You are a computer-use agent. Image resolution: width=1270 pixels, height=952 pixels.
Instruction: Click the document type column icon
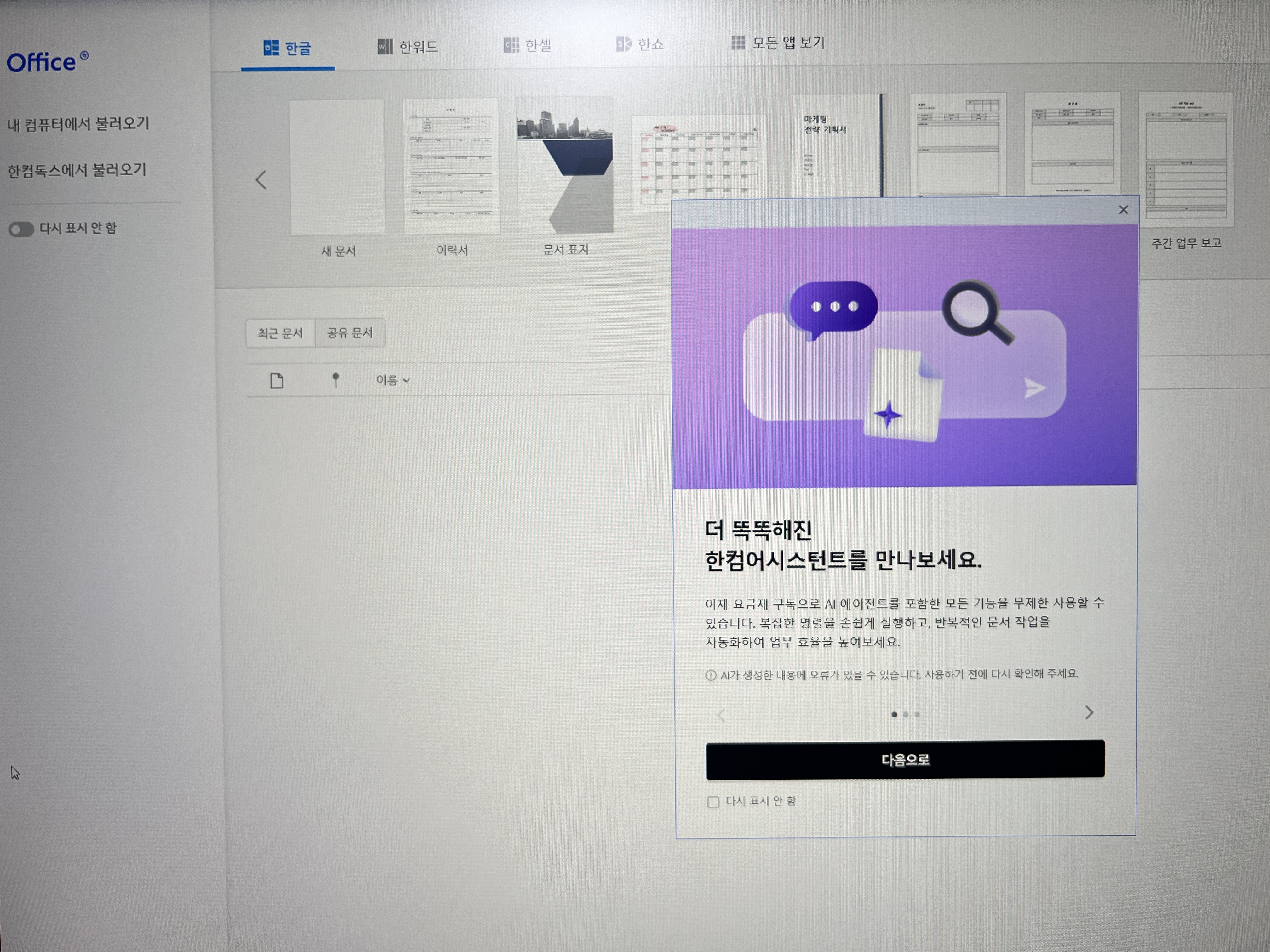coord(277,381)
